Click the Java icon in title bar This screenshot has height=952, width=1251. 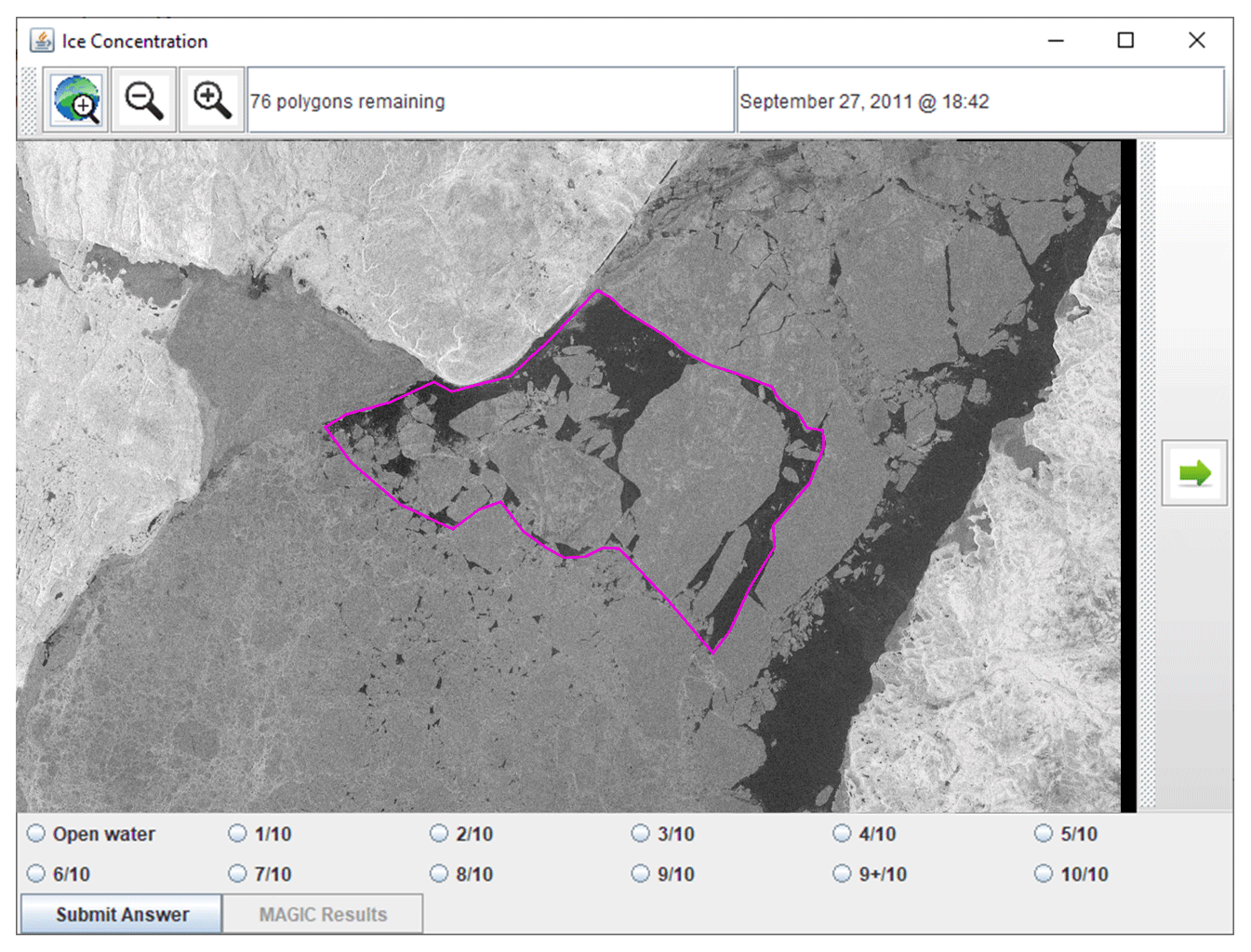(x=42, y=41)
